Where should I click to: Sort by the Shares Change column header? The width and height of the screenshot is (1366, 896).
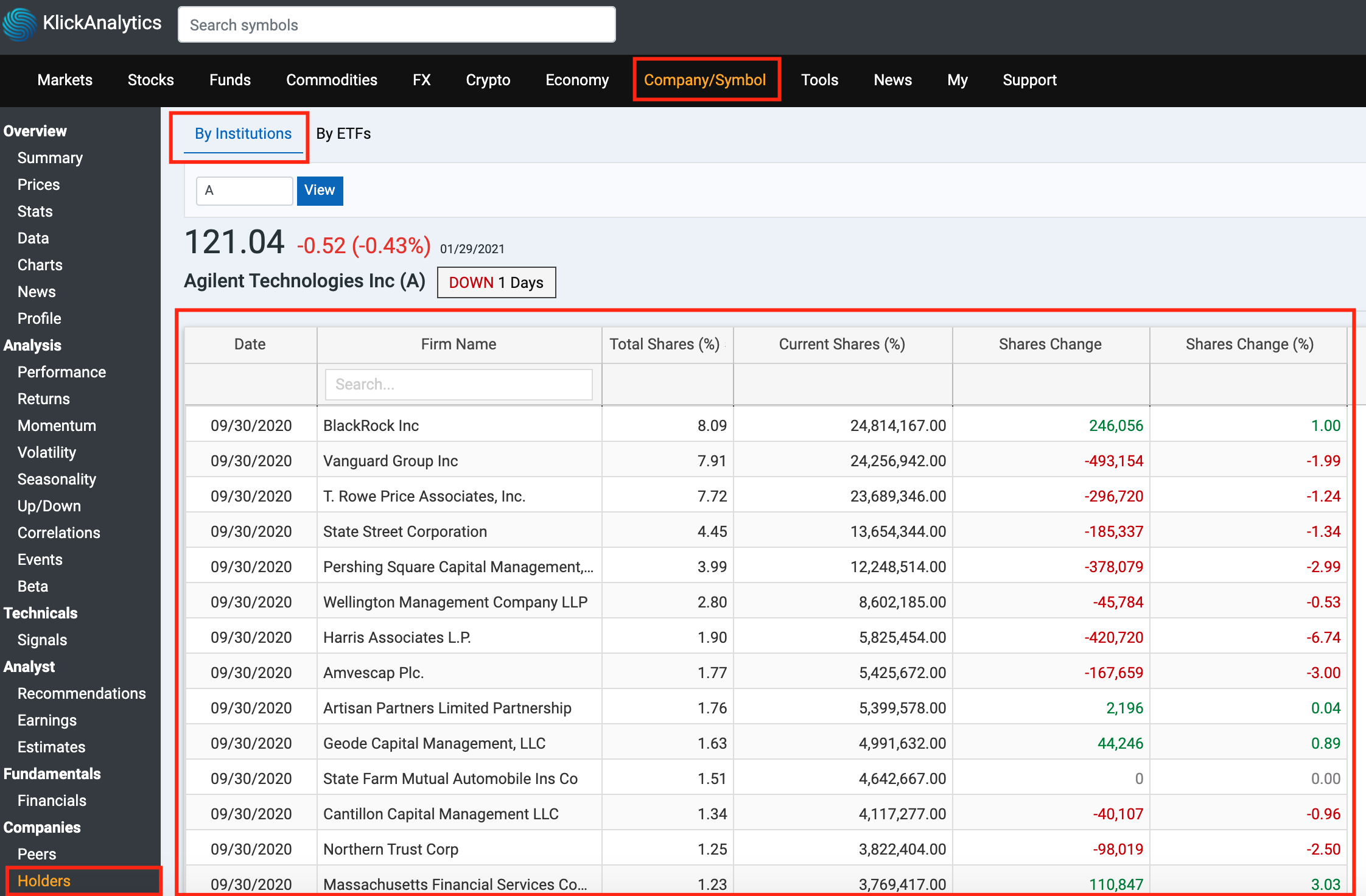click(1051, 345)
